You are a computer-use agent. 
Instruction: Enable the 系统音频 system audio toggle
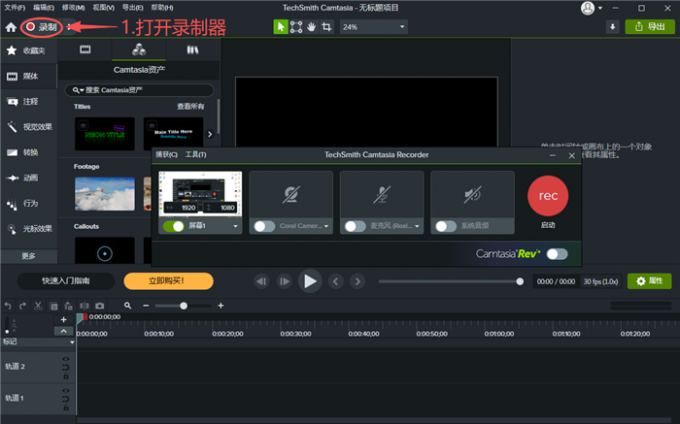[446, 226]
